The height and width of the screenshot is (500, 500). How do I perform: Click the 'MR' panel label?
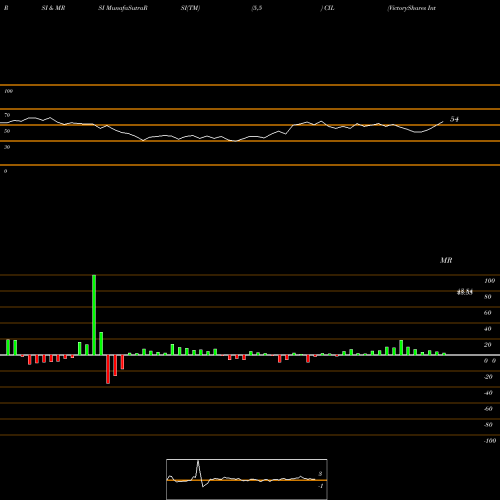(446, 260)
